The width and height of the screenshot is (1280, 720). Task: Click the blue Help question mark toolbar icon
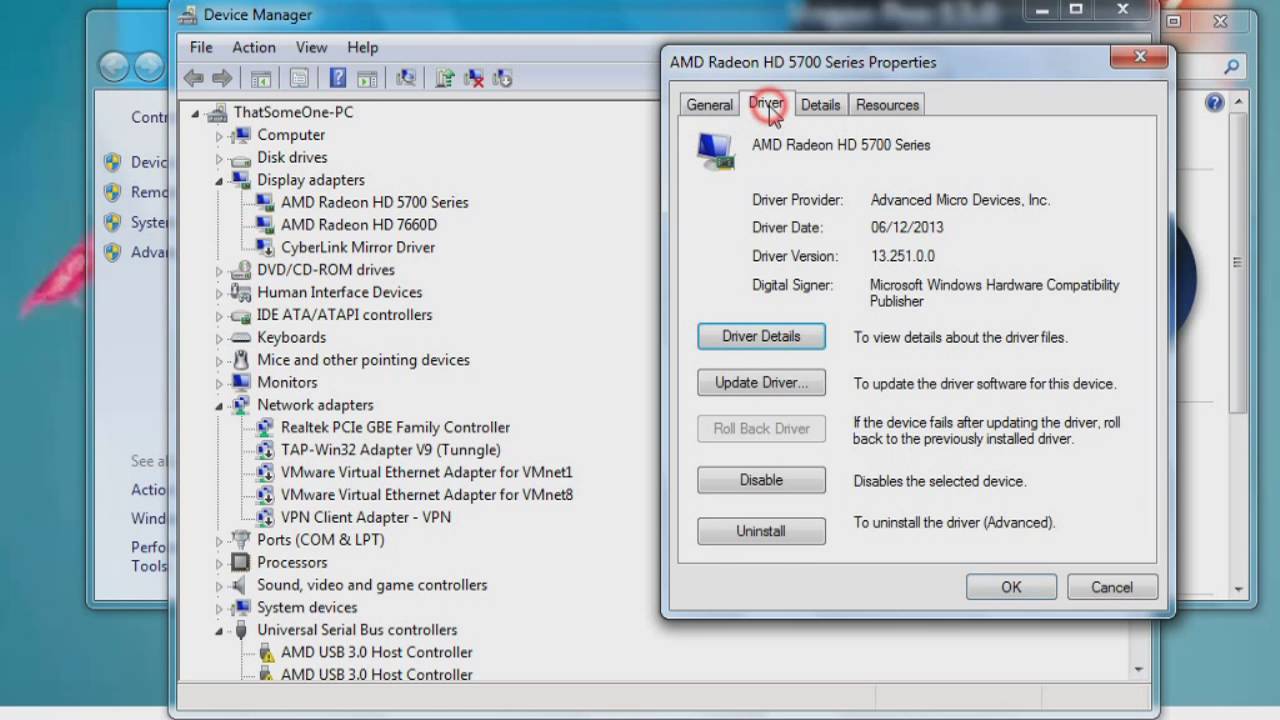[x=338, y=78]
